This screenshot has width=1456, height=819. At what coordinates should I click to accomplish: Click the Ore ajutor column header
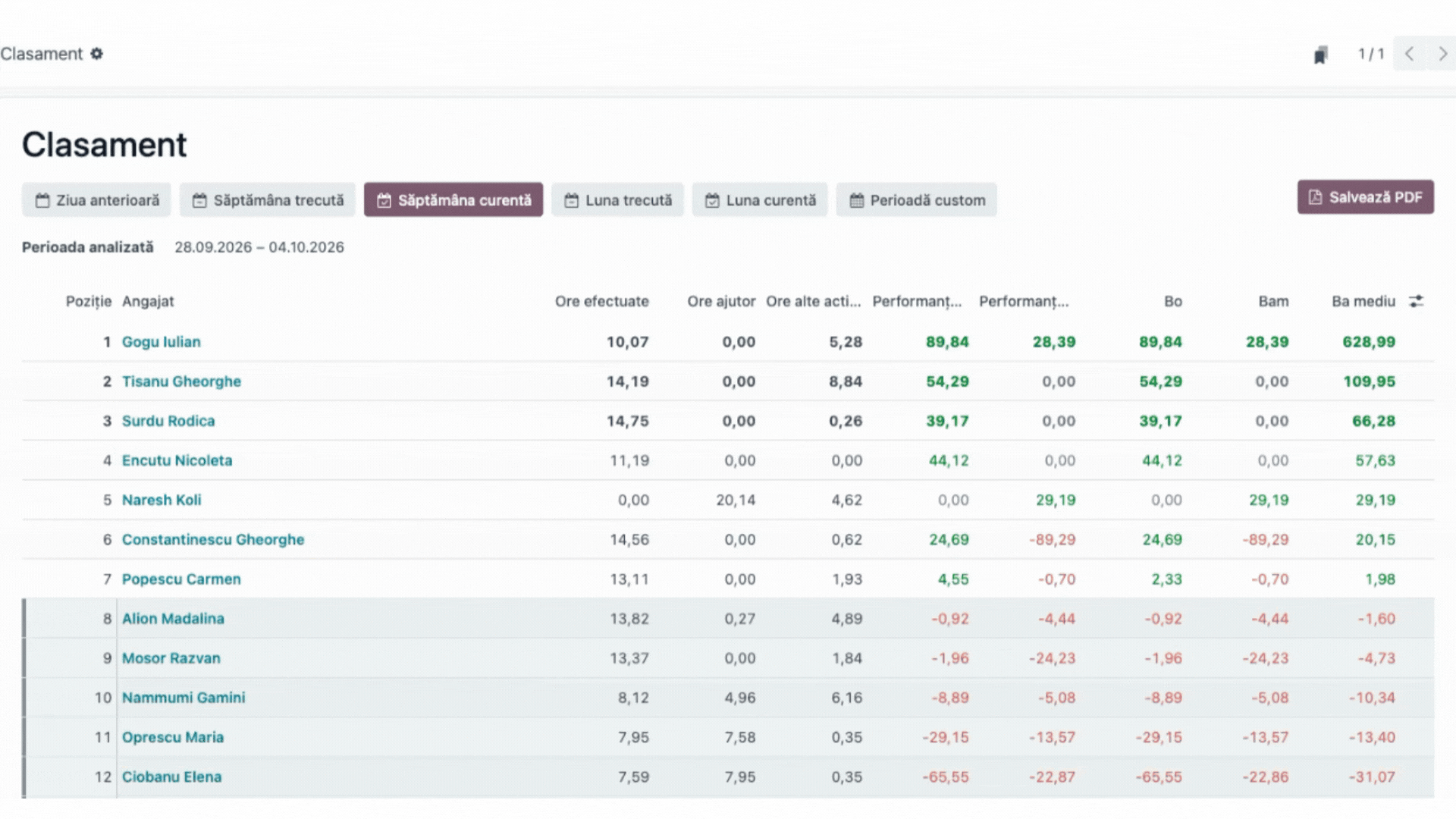pyautogui.click(x=721, y=301)
